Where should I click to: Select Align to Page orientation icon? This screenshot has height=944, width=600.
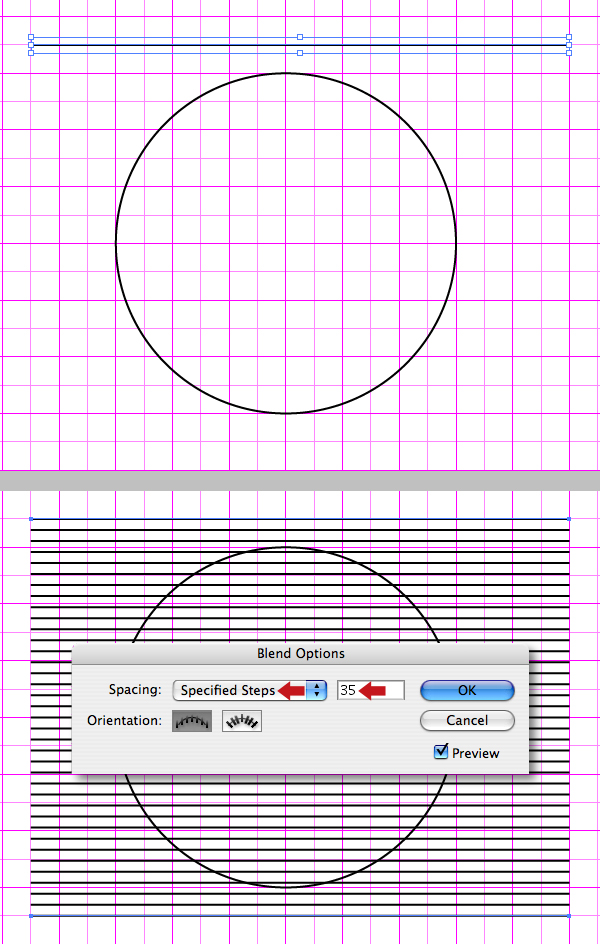tap(192, 721)
